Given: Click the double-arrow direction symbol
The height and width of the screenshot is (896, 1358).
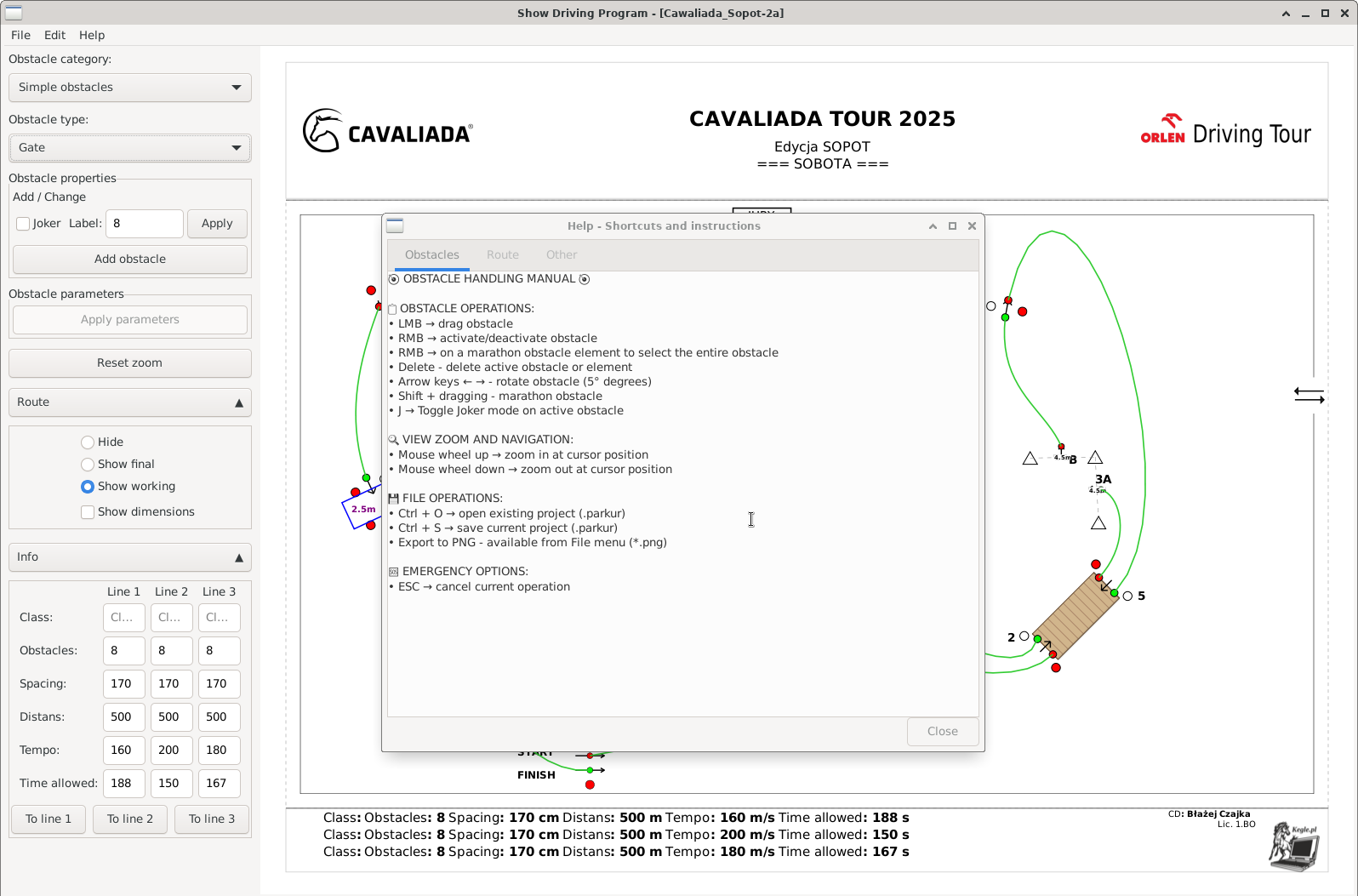Looking at the screenshot, I should tap(1309, 396).
